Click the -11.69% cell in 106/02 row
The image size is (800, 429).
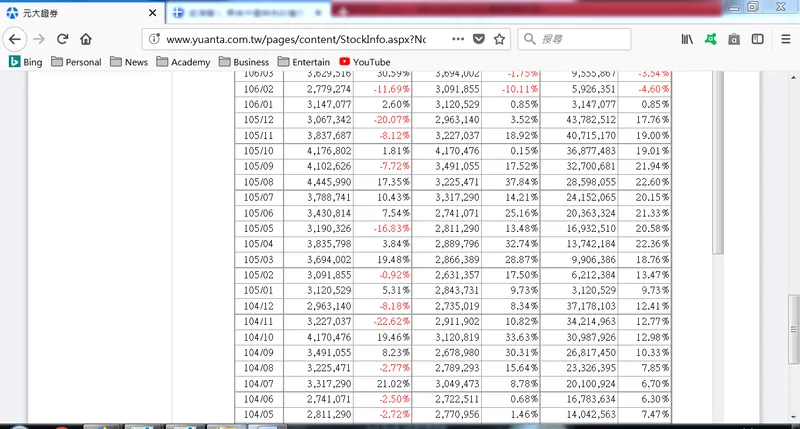391,89
